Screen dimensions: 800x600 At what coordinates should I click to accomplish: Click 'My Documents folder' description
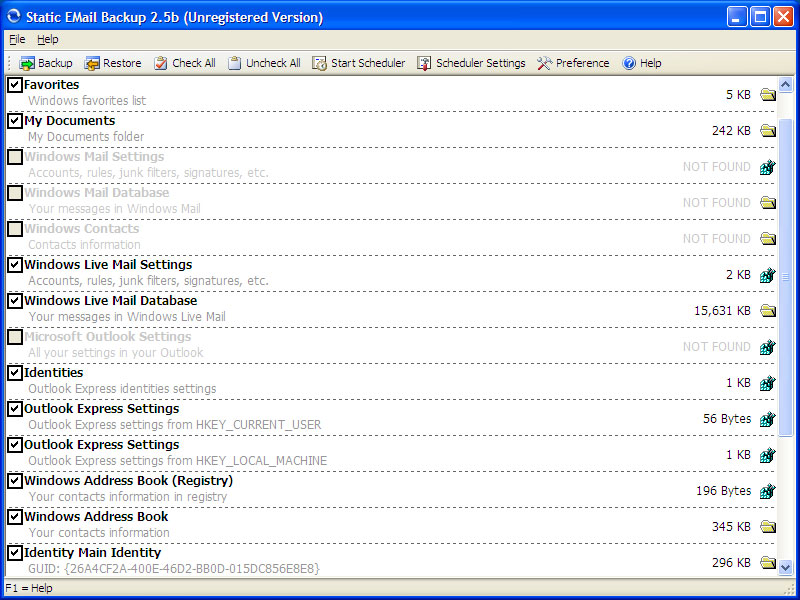86,137
